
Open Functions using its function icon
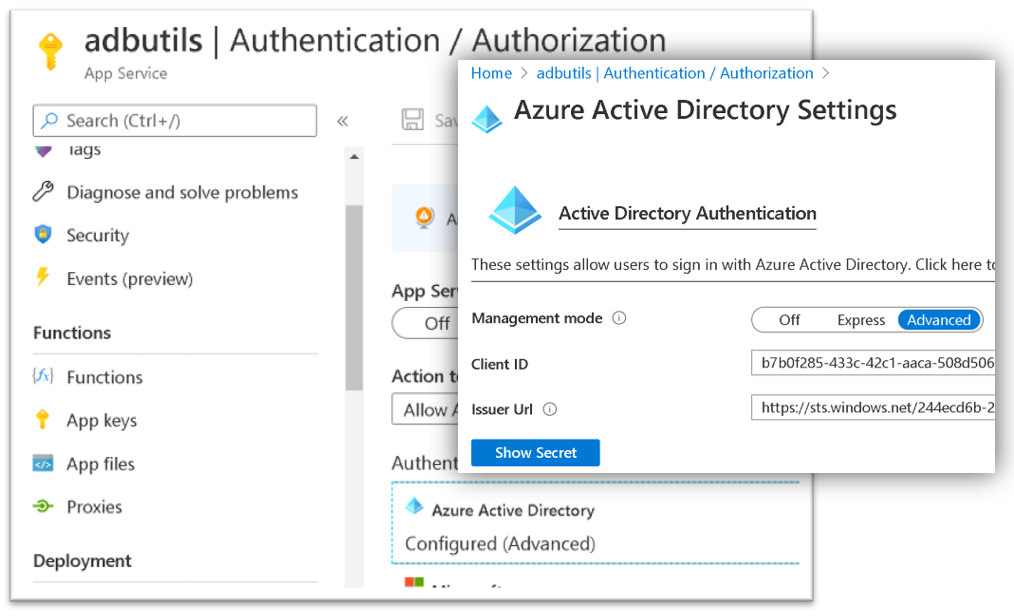pos(42,377)
